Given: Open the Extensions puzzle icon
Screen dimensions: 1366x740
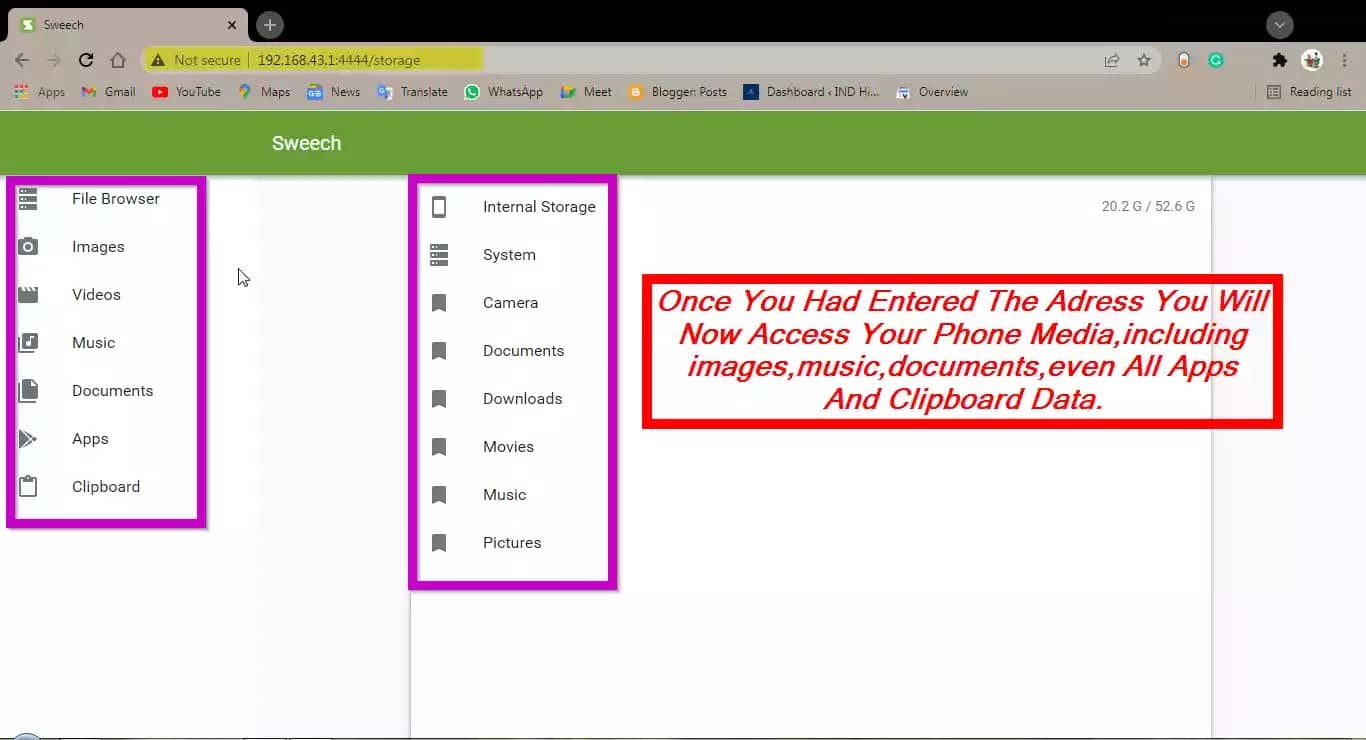Looking at the screenshot, I should coord(1279,60).
